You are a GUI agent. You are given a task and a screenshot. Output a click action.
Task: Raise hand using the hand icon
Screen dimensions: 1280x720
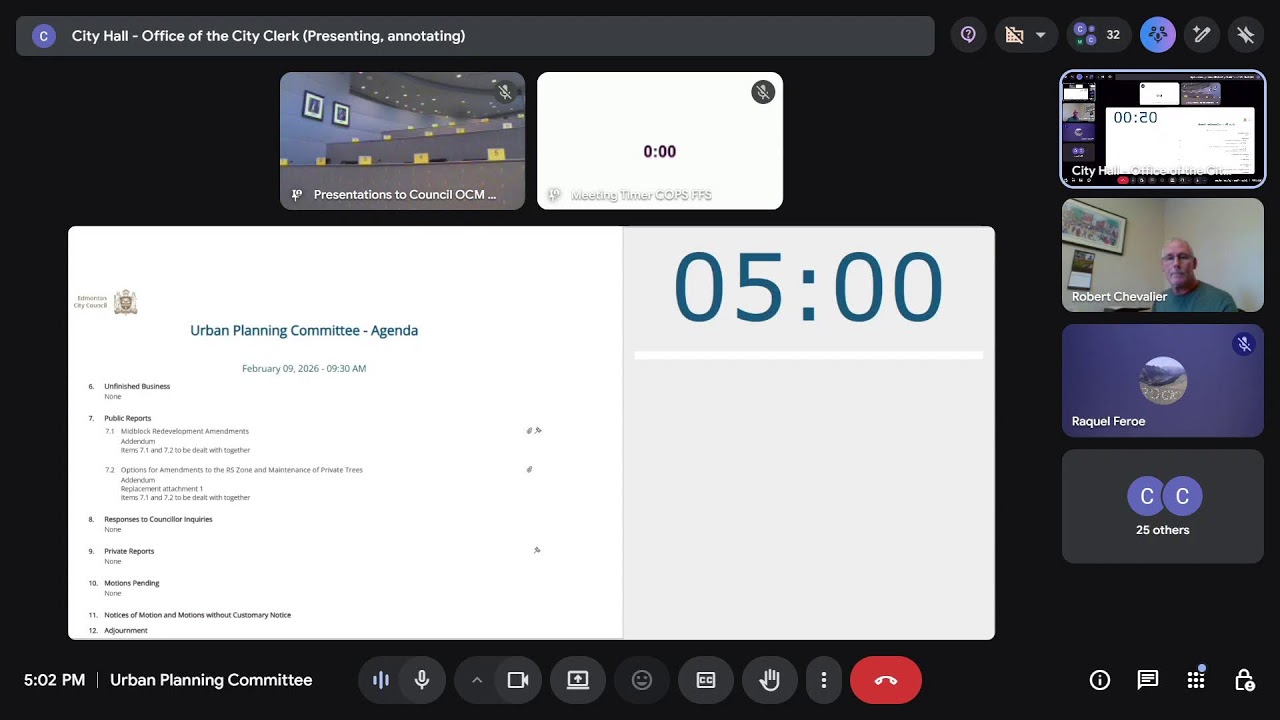tap(769, 680)
